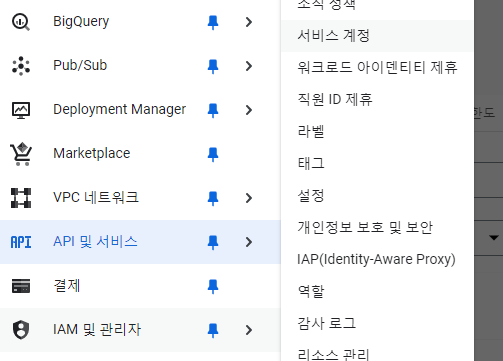This screenshot has width=503, height=361.
Task: Select 리소스 관리 in the submenu
Action: tap(377, 351)
